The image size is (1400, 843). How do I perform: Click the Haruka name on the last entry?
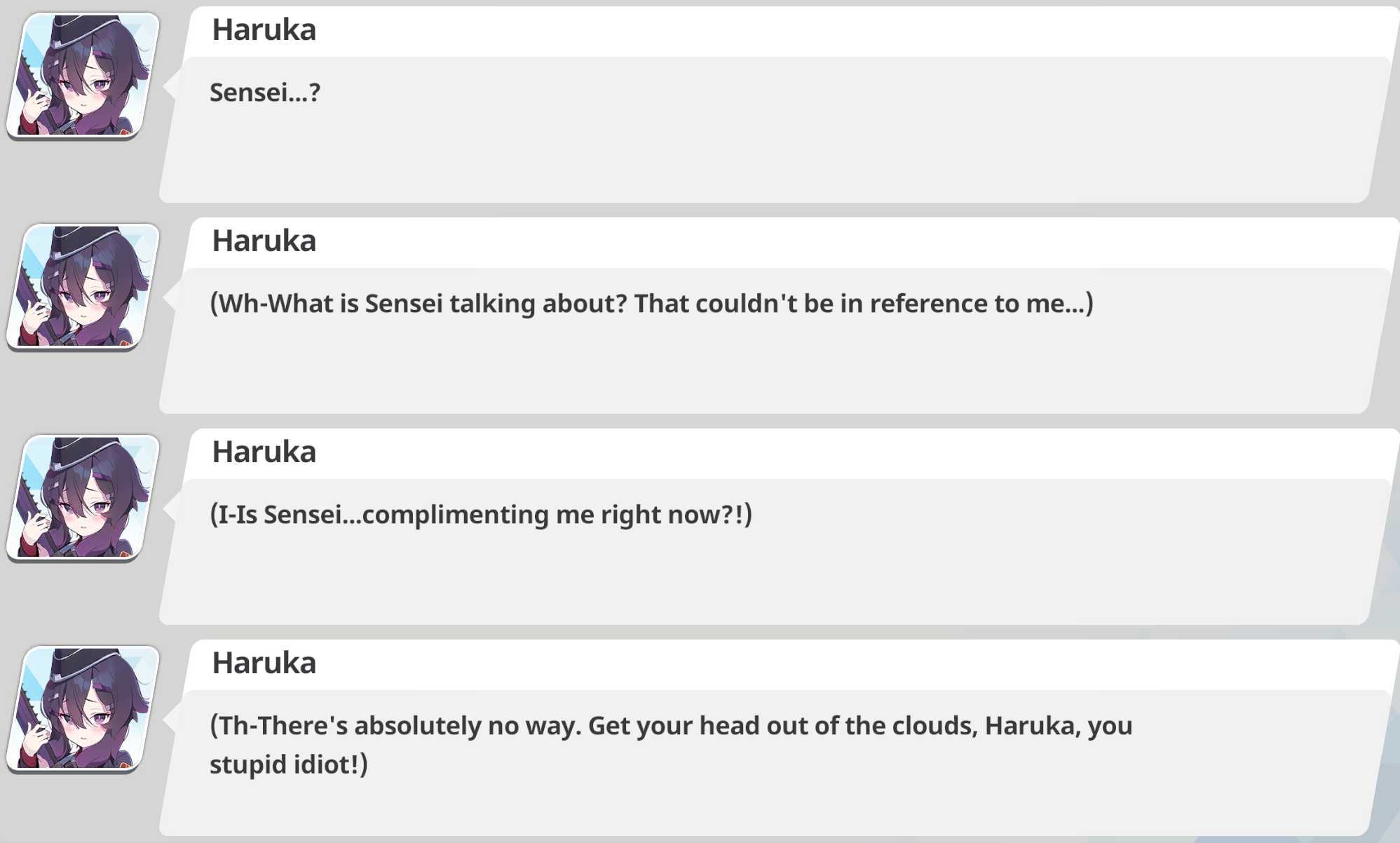(264, 663)
